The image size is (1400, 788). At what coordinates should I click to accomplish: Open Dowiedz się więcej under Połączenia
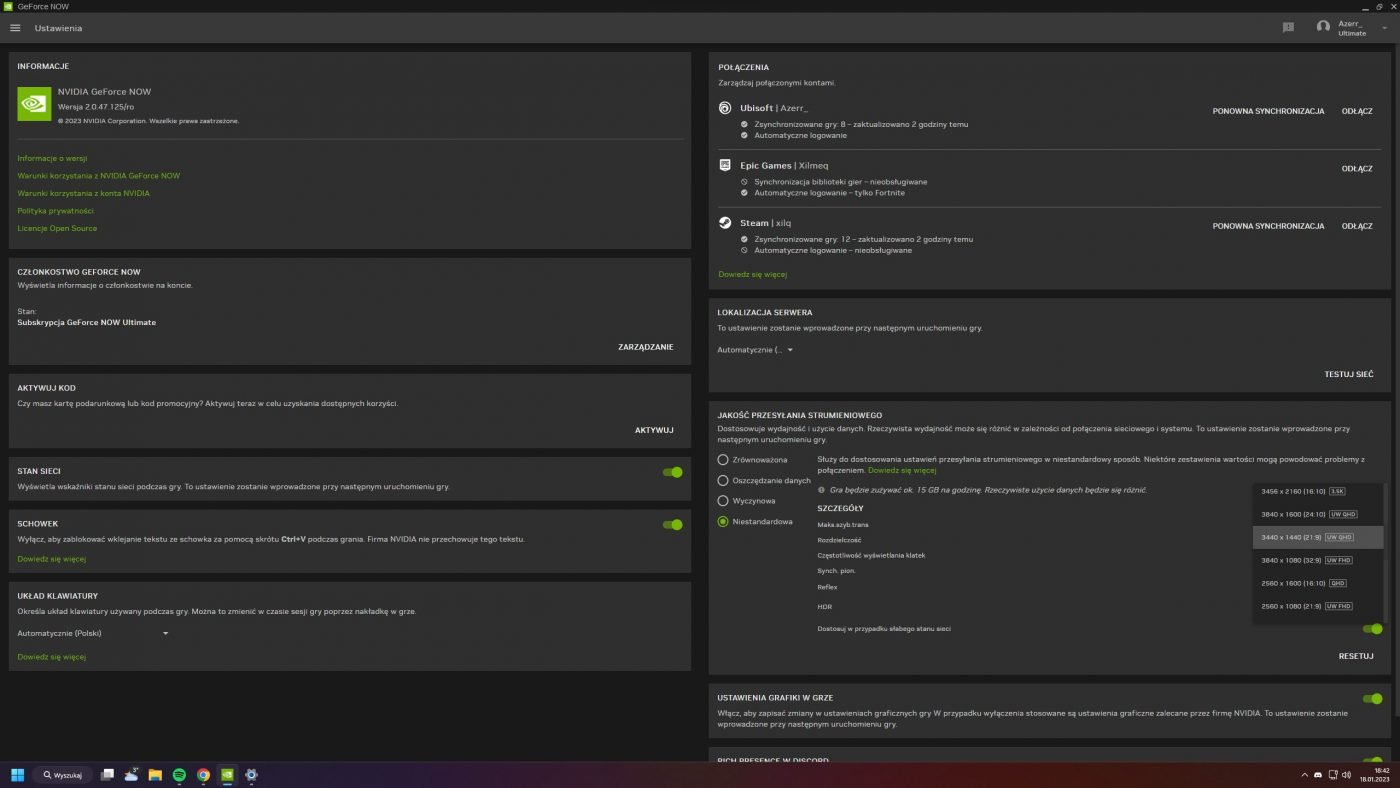[x=753, y=274]
